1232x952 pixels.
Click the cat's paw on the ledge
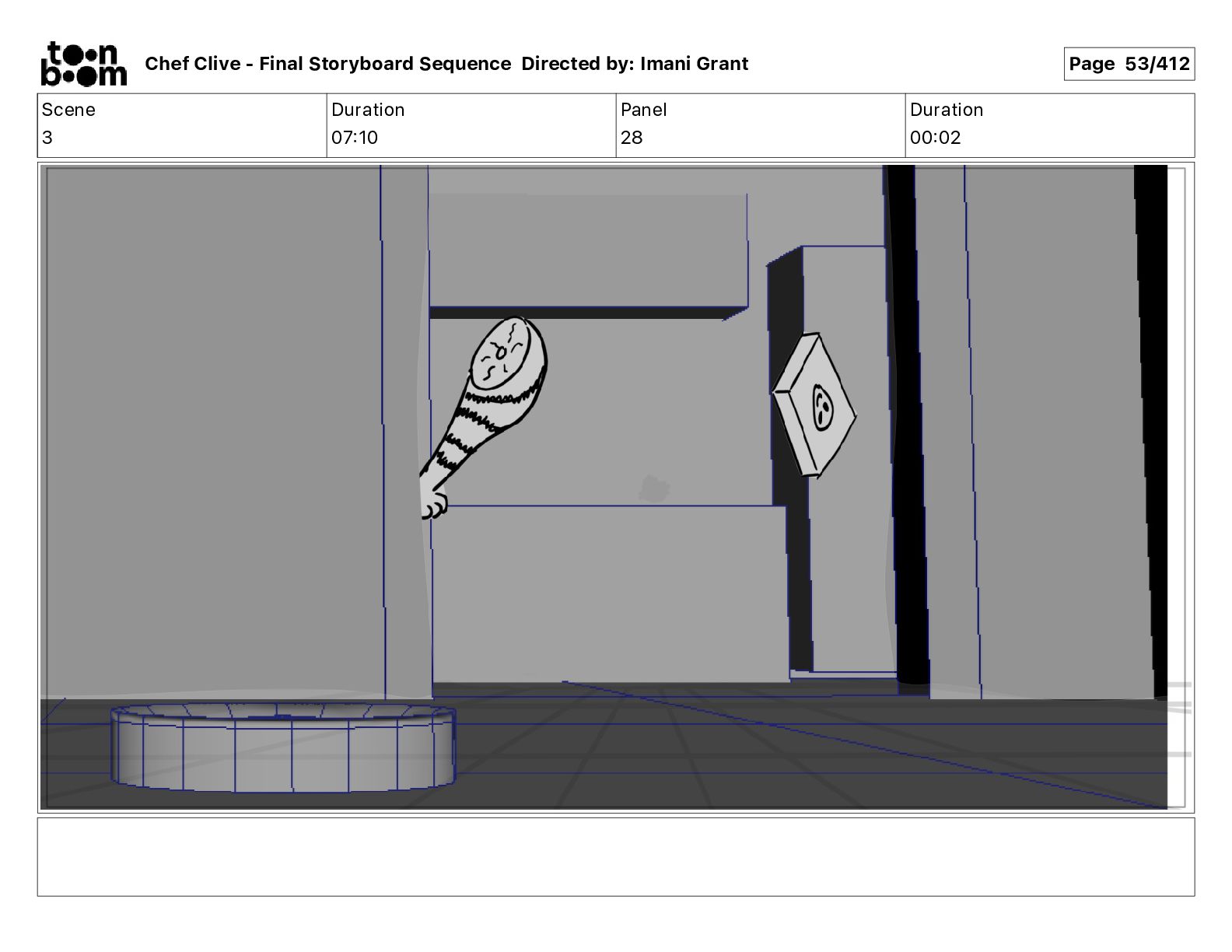(x=434, y=506)
